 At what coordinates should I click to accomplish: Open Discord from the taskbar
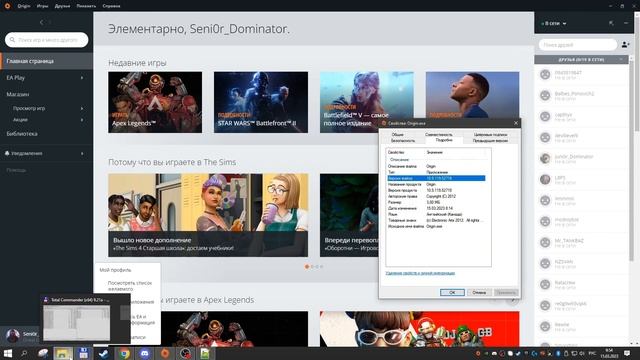click(x=144, y=353)
